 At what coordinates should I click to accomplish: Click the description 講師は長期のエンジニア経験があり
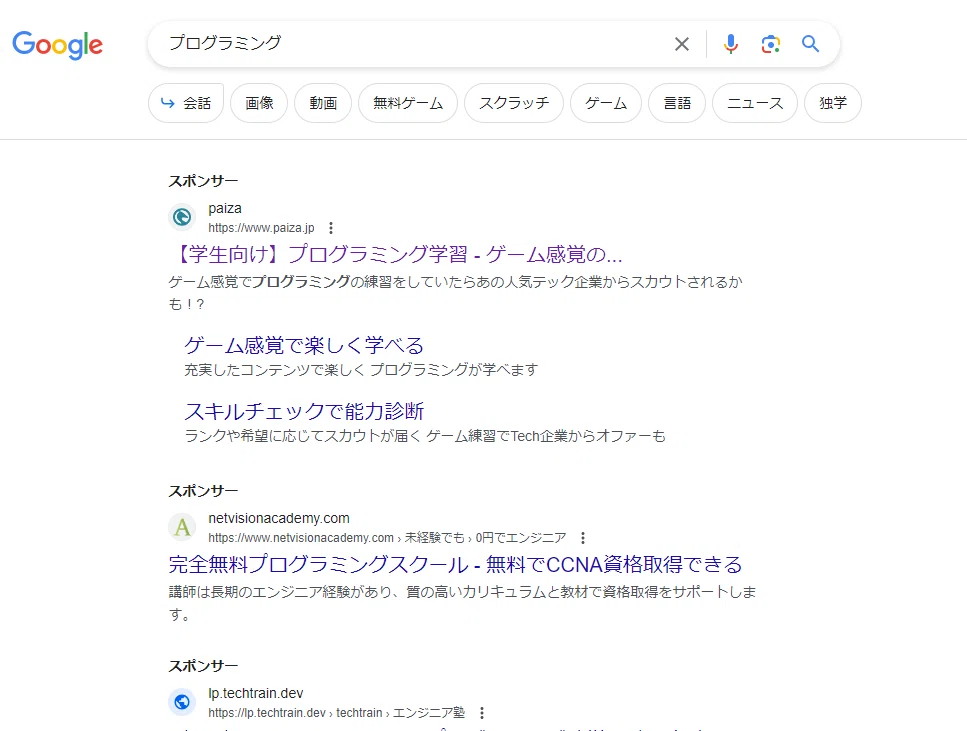(x=462, y=603)
